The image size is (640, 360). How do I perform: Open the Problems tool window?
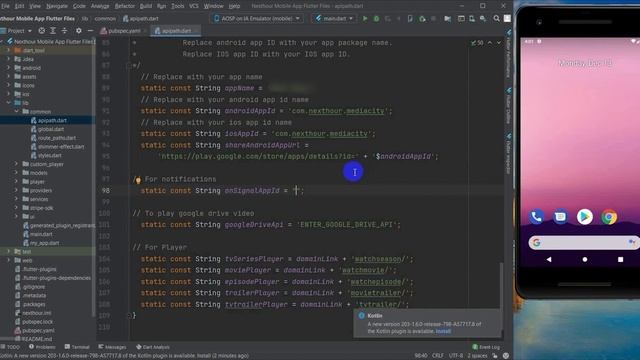tap(42, 347)
